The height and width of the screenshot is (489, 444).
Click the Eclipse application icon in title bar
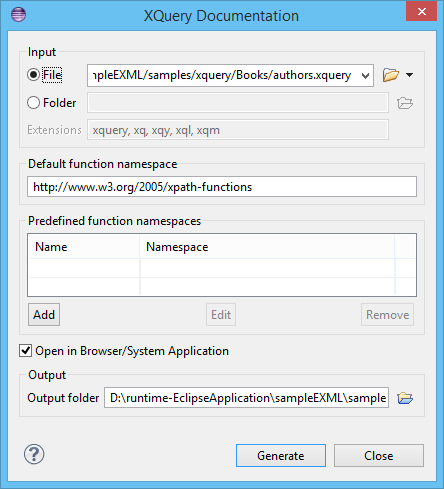[x=18, y=15]
